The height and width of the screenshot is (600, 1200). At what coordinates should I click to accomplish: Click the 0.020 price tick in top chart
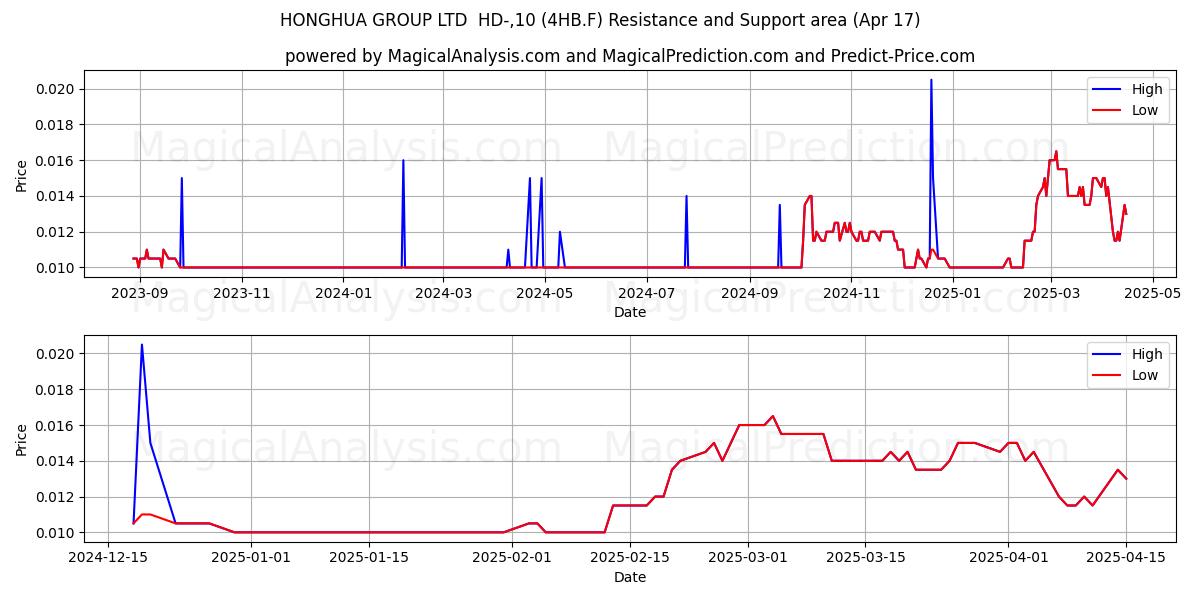point(57,89)
